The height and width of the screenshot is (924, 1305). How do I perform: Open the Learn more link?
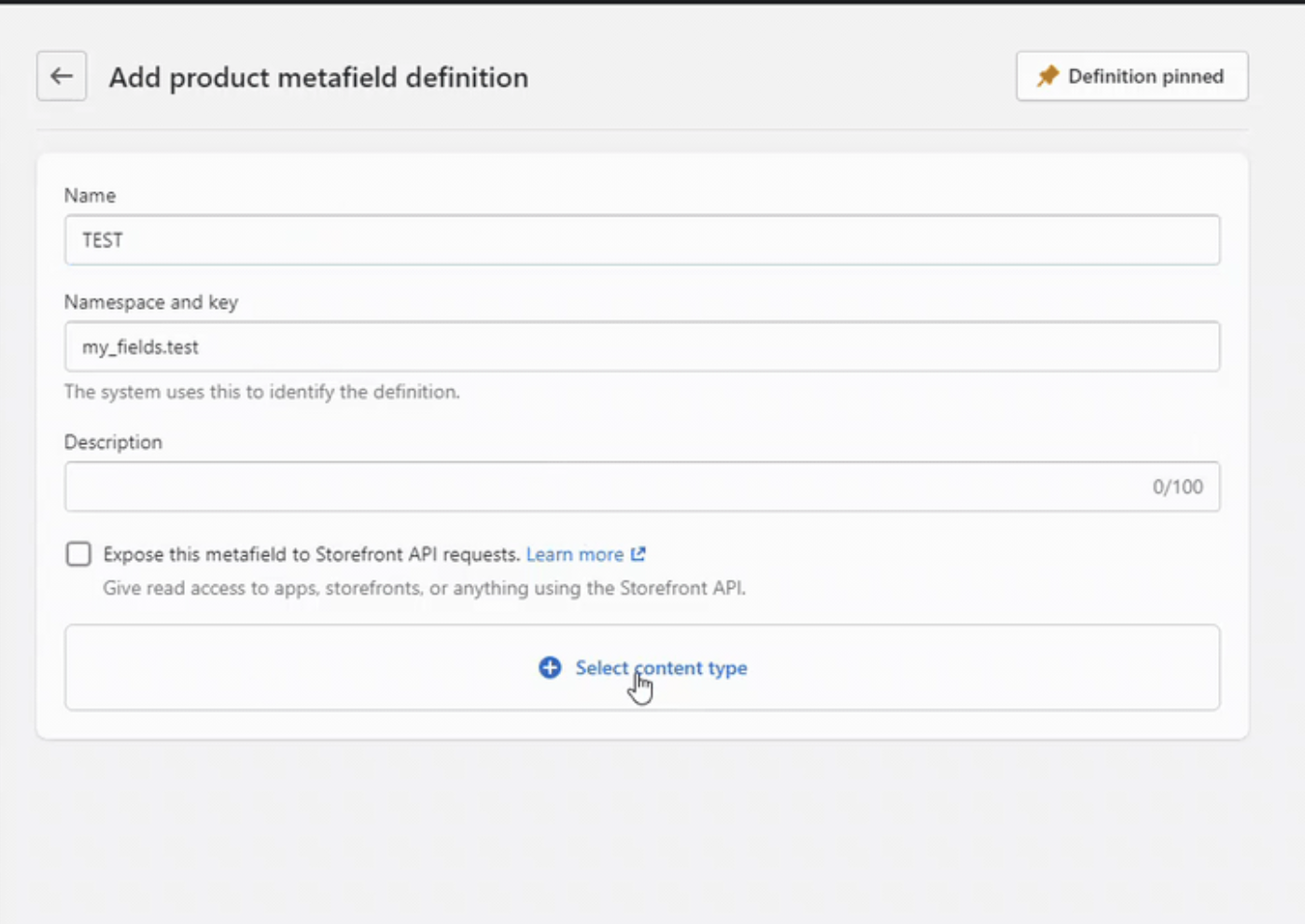[574, 554]
